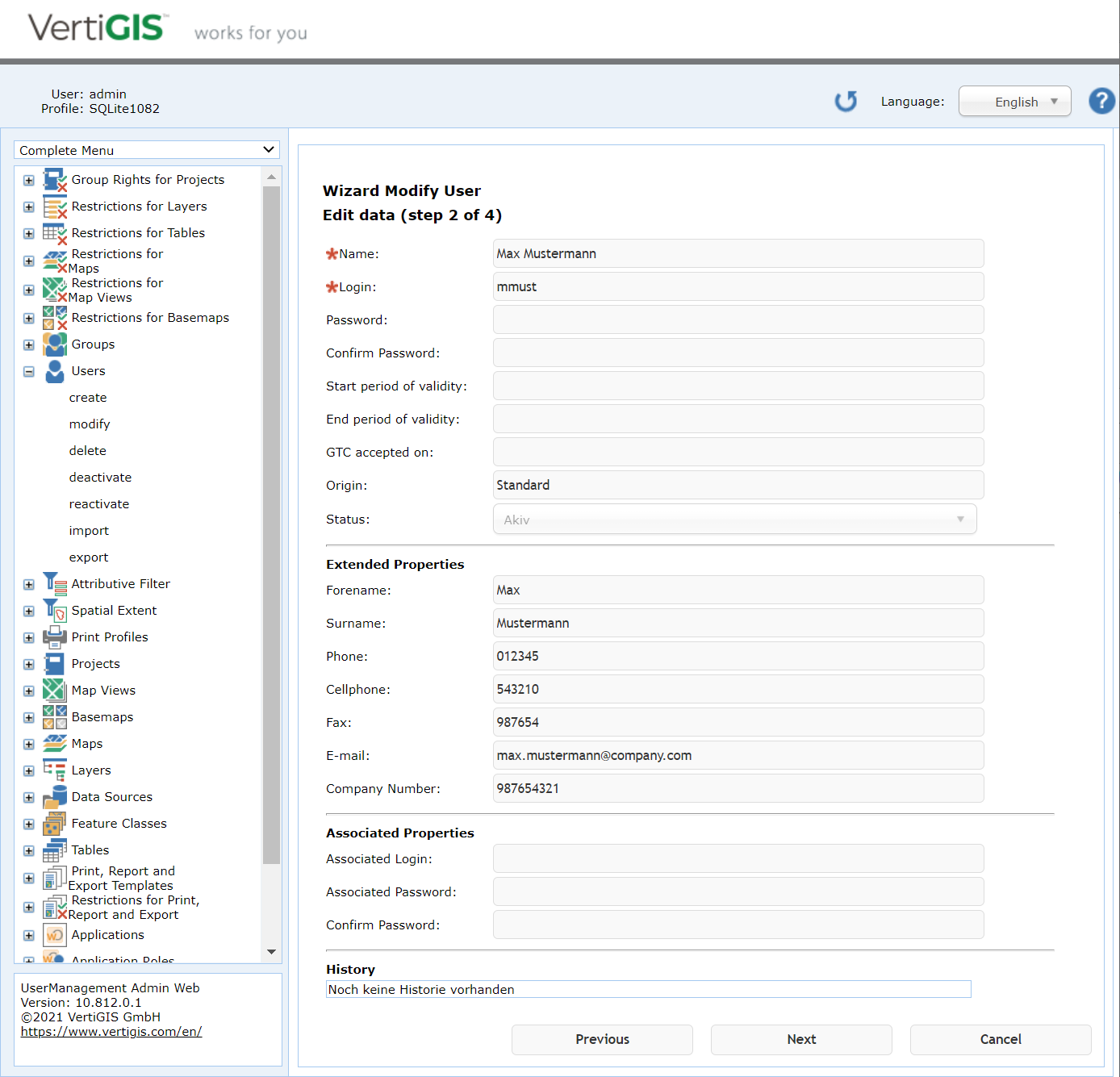Viewport: 1120px width, 1077px height.
Task: Click the Feature Classes icon
Action: click(x=54, y=824)
